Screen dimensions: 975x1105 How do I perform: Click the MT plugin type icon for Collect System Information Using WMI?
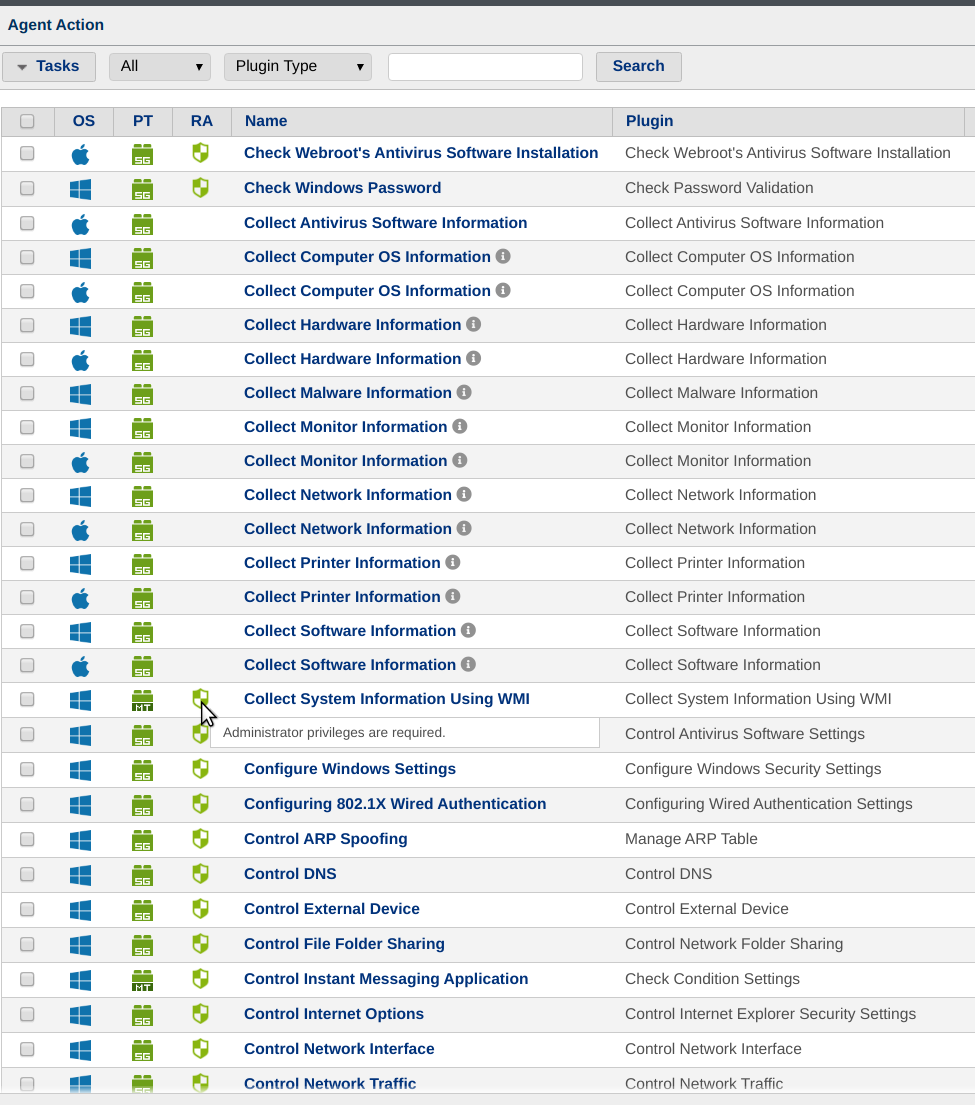[x=143, y=699]
